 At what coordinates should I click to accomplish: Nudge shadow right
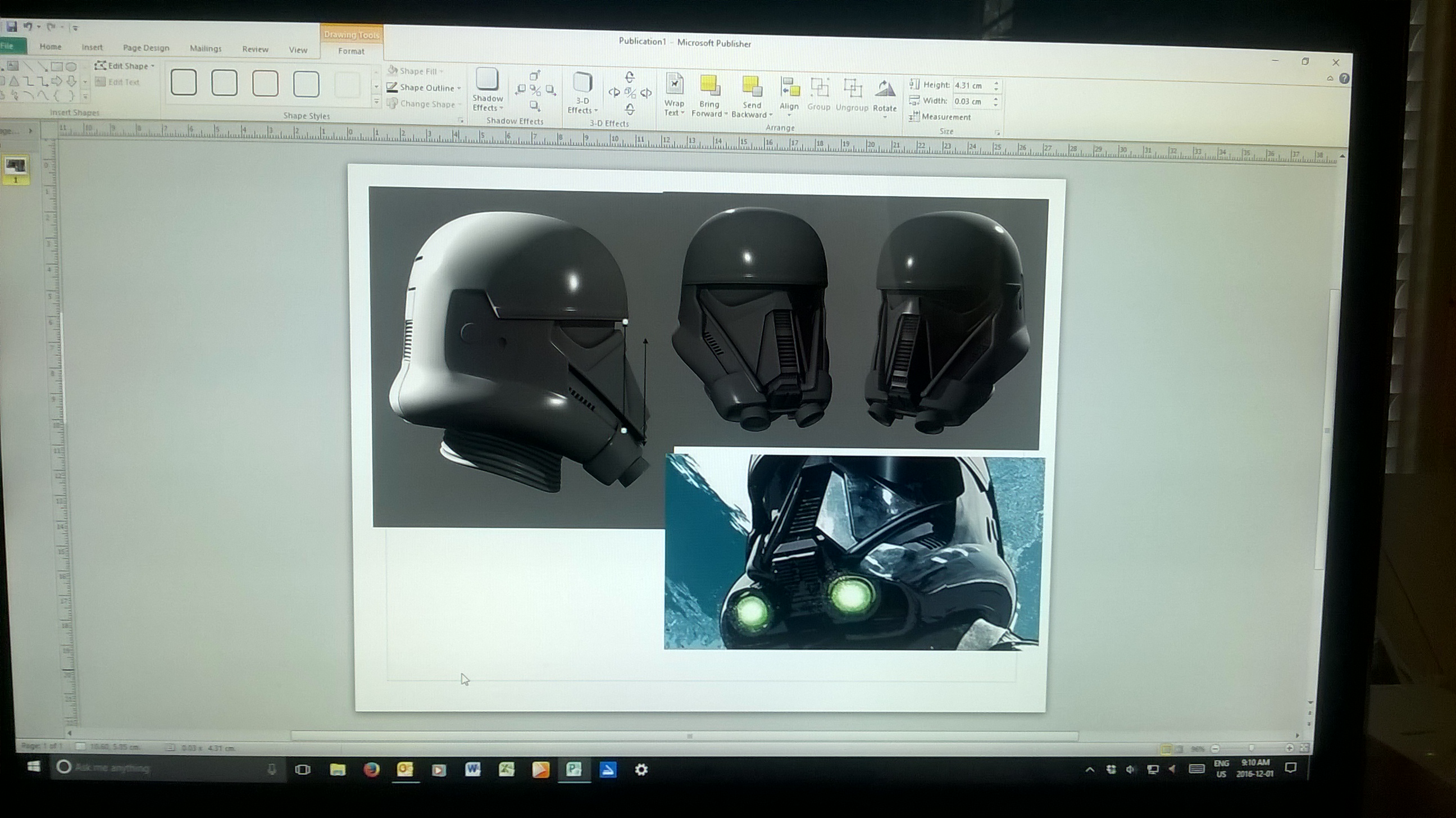pos(550,90)
